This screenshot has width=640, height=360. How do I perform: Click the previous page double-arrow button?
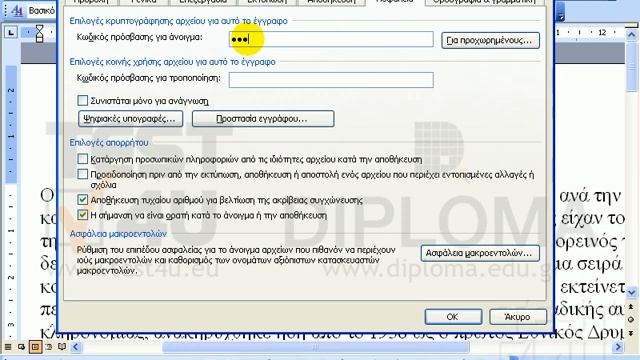tap(631, 306)
